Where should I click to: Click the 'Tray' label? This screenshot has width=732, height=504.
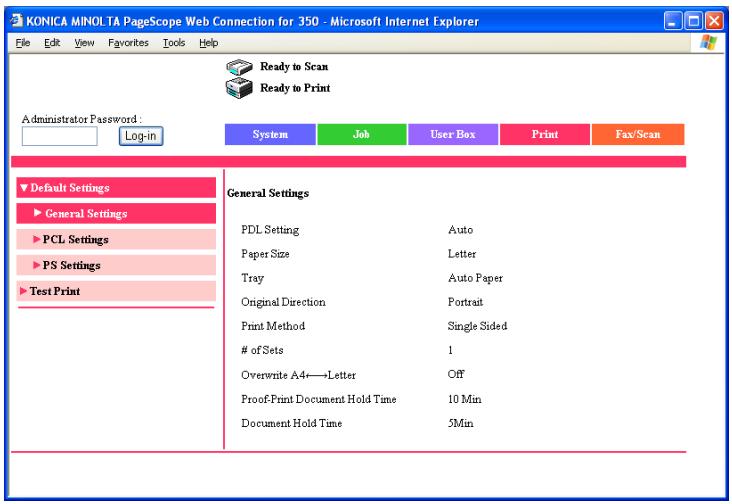point(253,278)
